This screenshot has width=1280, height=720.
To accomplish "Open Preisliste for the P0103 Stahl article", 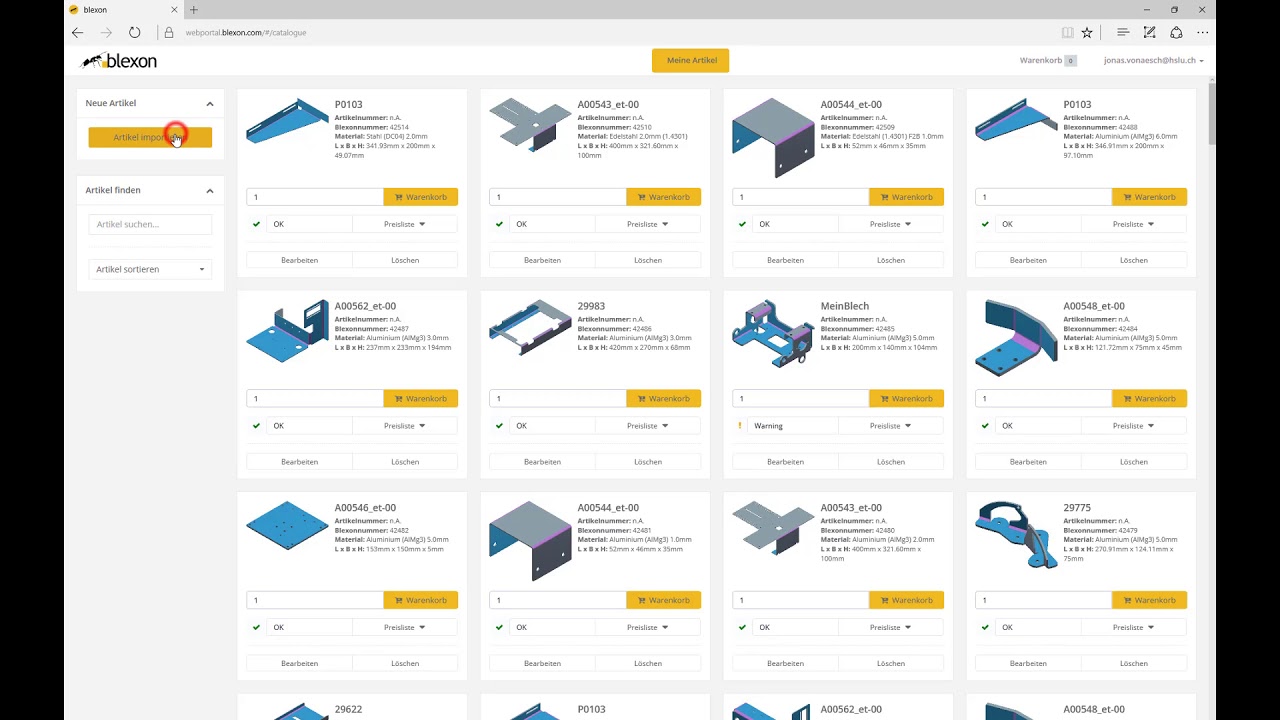I will pos(405,224).
